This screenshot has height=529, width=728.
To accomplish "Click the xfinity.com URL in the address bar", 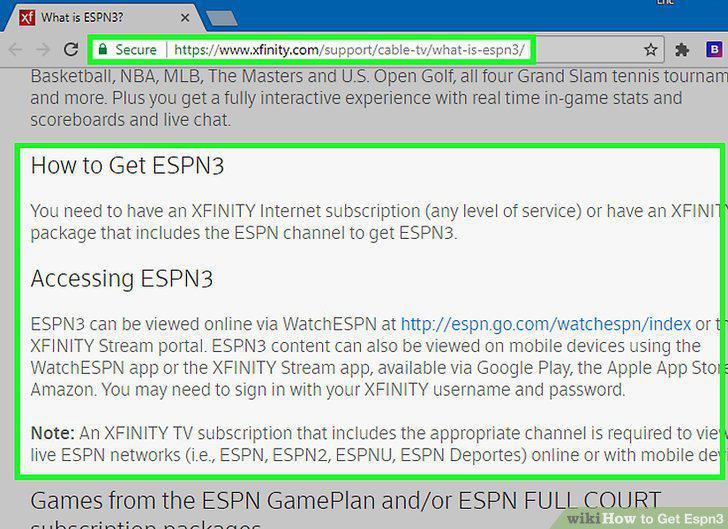I will click(x=349, y=49).
